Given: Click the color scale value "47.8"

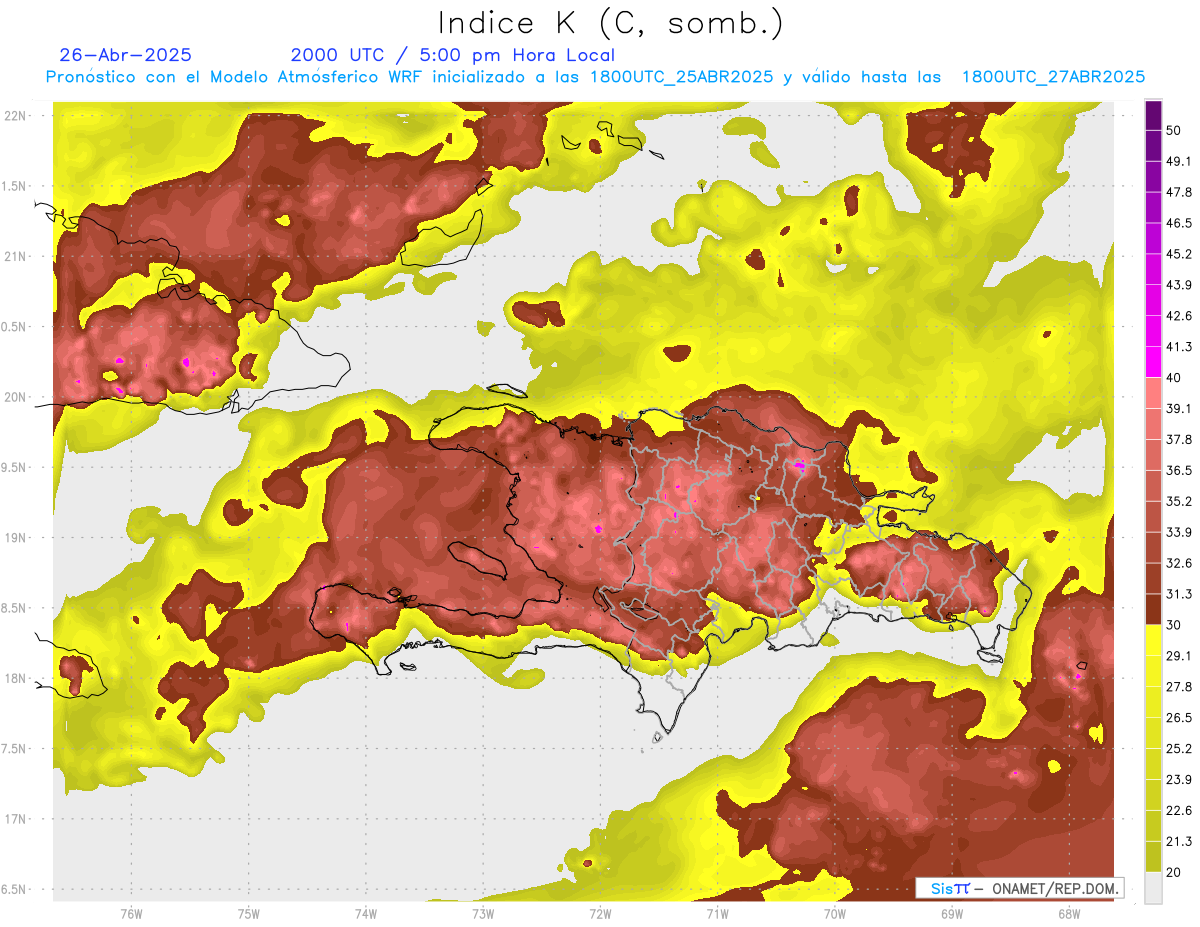Looking at the screenshot, I should click(x=1179, y=192).
